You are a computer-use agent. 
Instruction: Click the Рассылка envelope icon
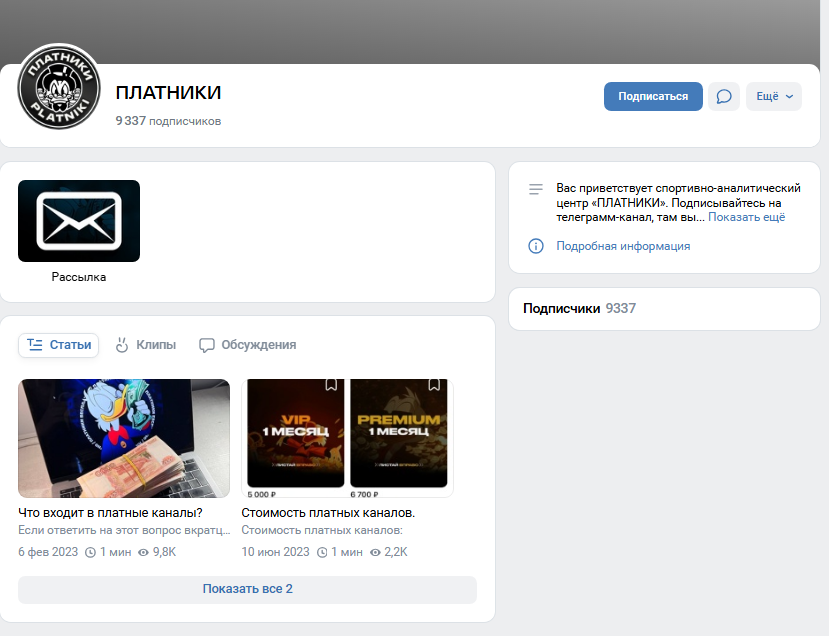pos(79,221)
